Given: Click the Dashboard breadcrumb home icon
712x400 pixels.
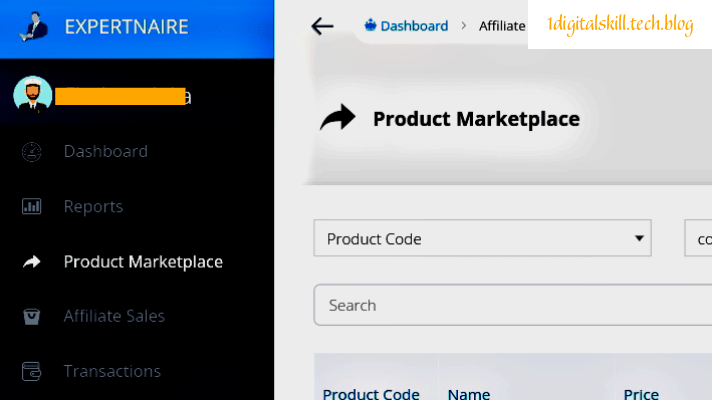Looking at the screenshot, I should tap(370, 26).
